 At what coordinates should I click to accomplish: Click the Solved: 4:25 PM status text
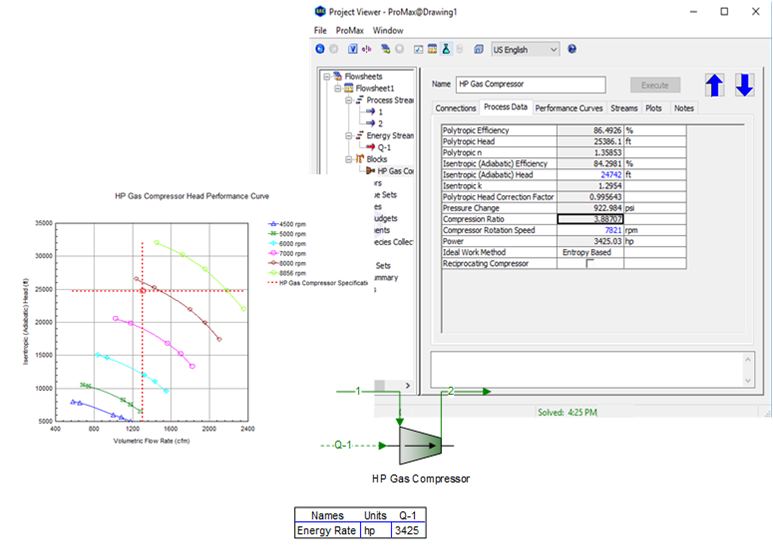567,412
